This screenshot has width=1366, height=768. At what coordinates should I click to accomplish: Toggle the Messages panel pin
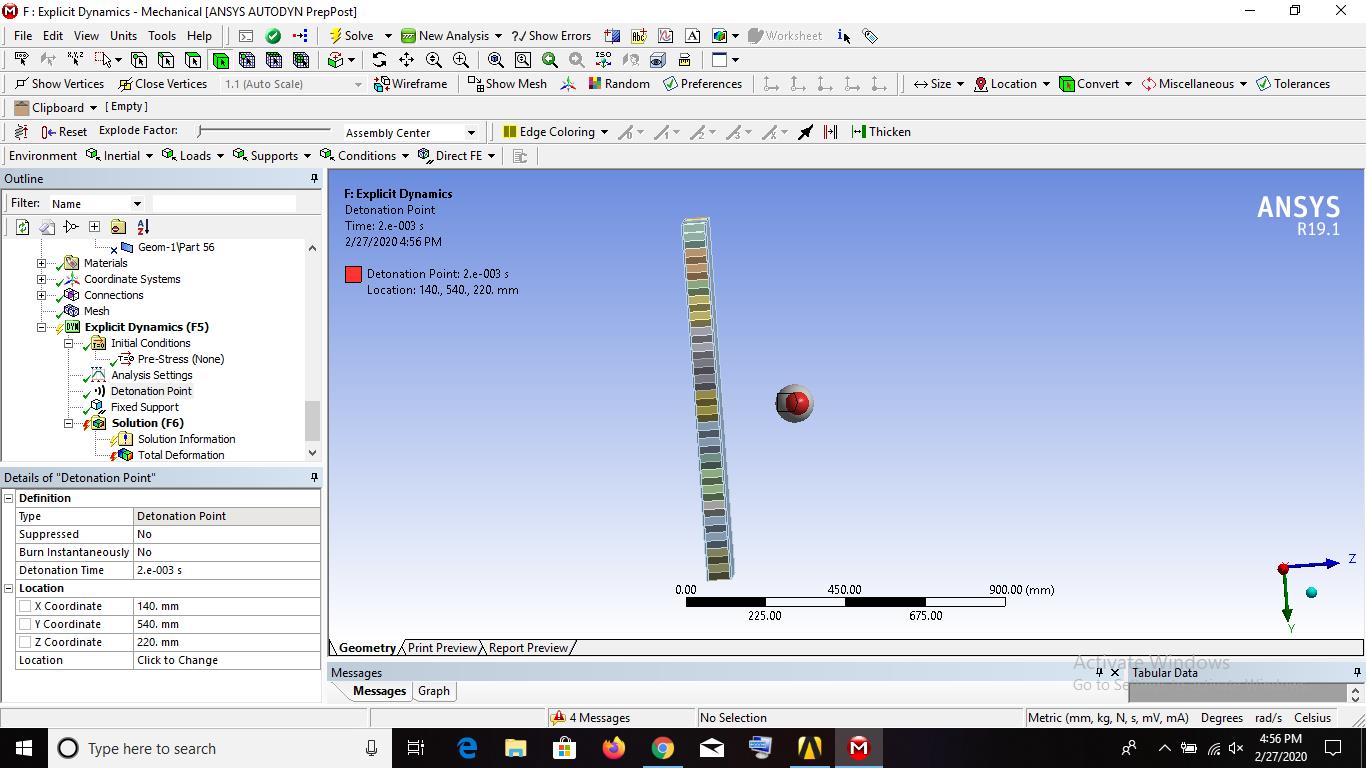pyautogui.click(x=1099, y=673)
